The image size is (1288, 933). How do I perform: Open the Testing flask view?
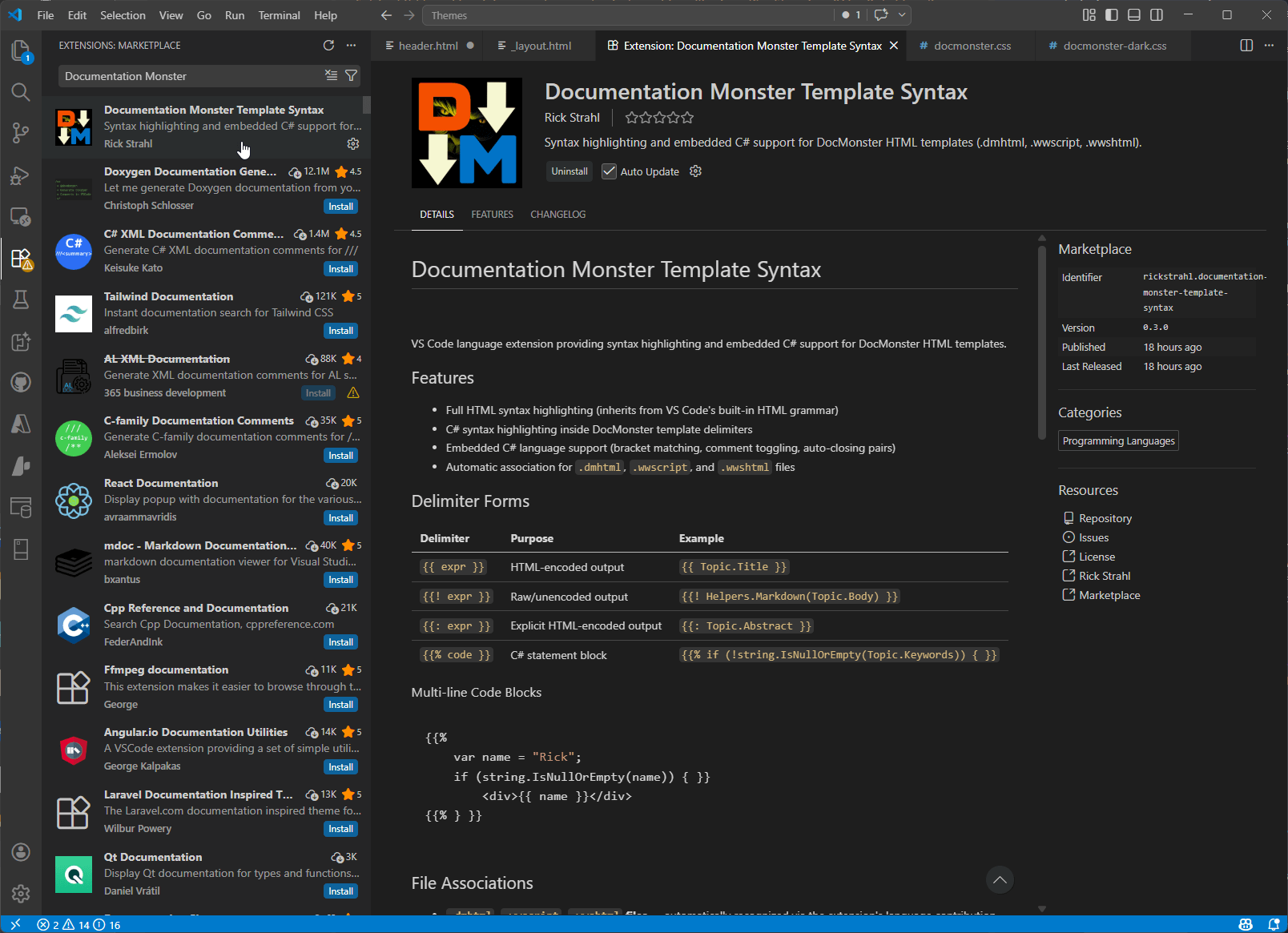tap(21, 300)
